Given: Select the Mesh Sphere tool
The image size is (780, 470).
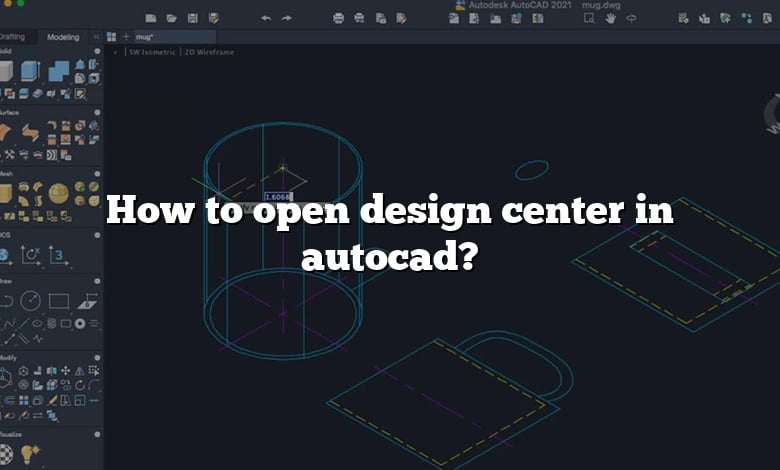Looking at the screenshot, I should coord(59,193).
